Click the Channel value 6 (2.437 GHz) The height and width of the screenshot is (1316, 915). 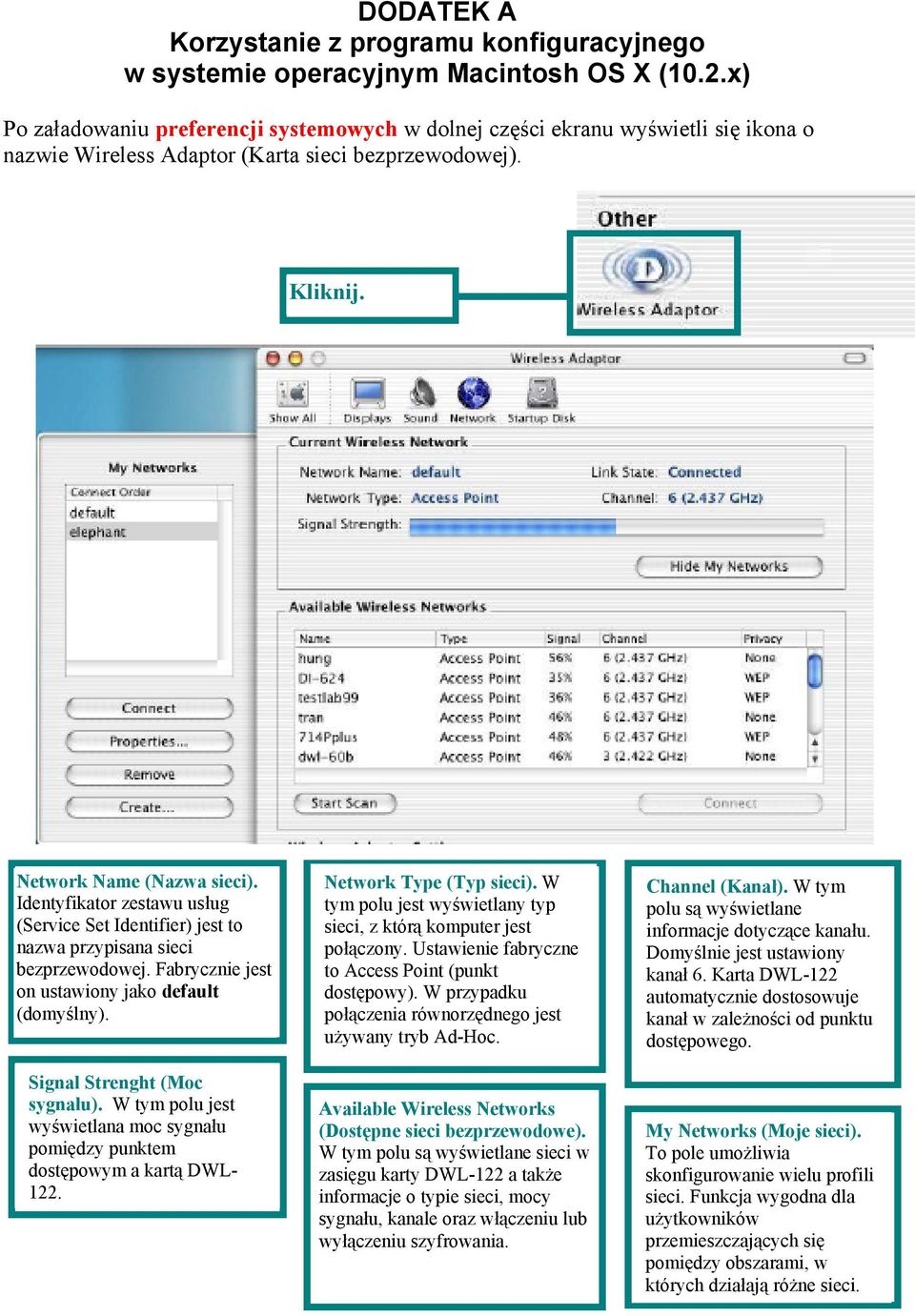[715, 497]
